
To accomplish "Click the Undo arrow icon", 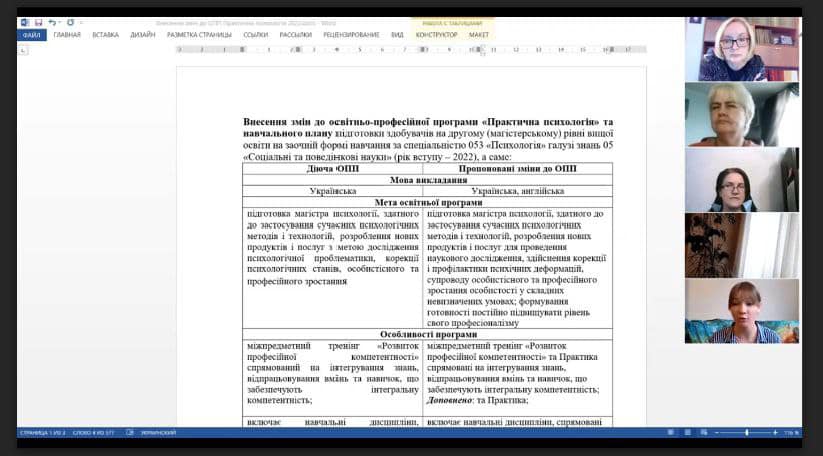I will click(x=51, y=21).
